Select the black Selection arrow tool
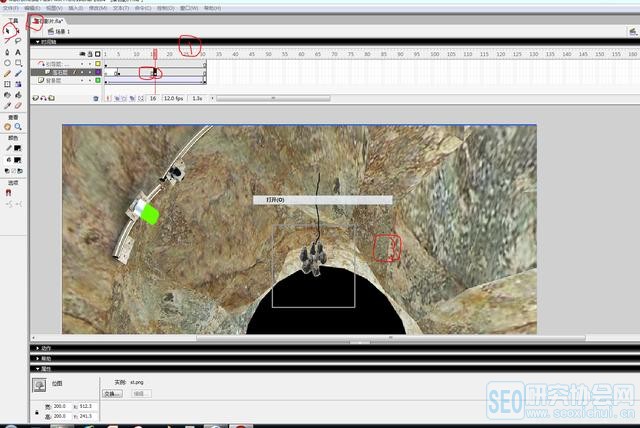Screen dimensions: 640x428 point(8,31)
